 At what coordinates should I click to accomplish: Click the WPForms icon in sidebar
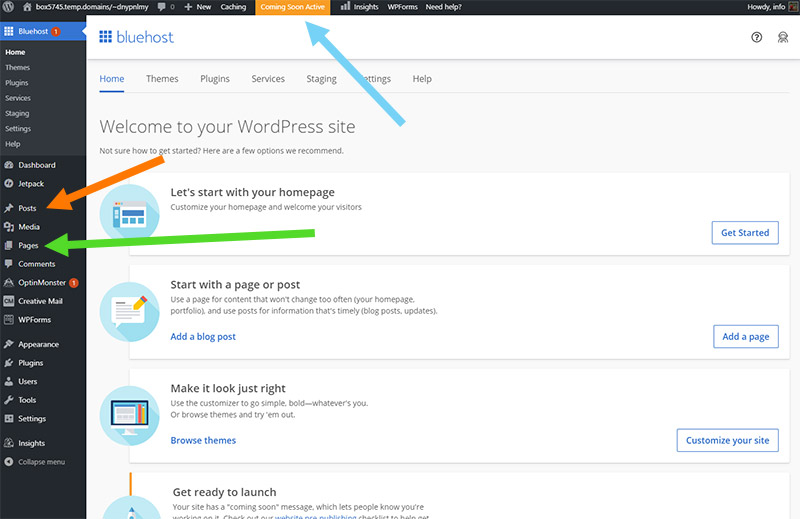pos(9,319)
